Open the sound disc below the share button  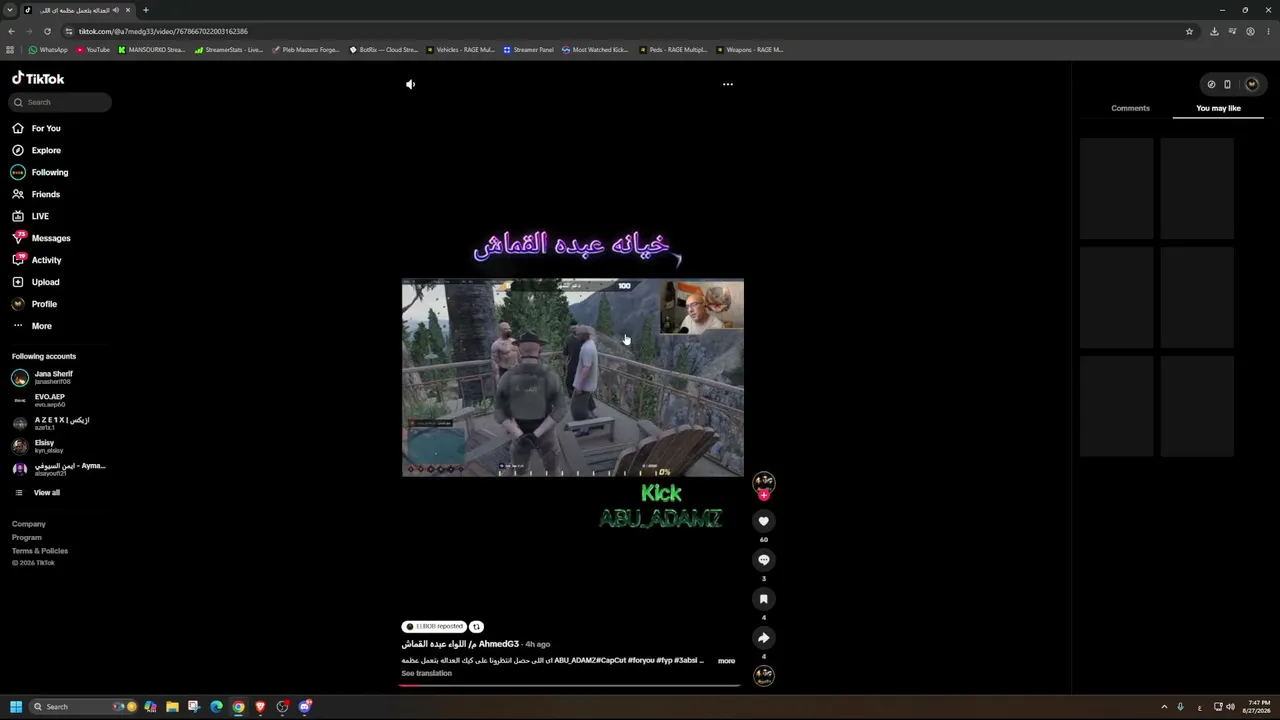point(764,676)
